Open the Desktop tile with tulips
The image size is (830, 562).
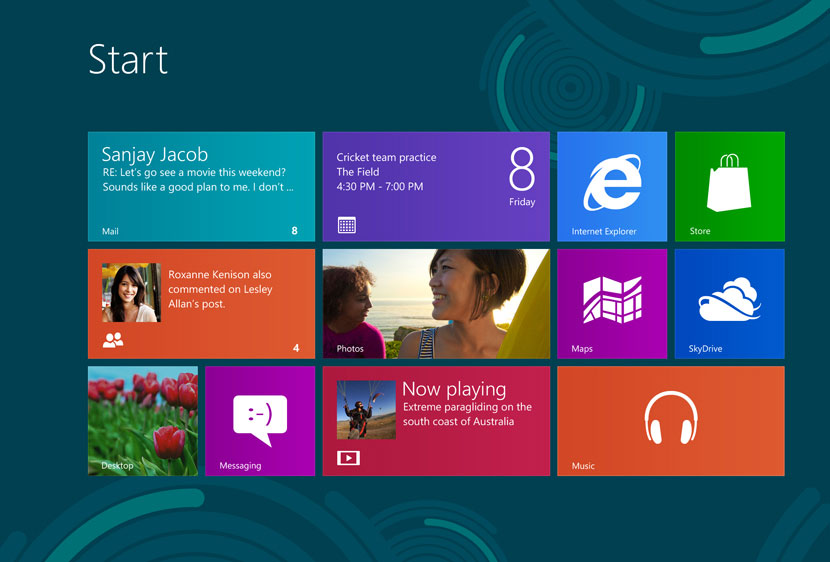point(142,420)
